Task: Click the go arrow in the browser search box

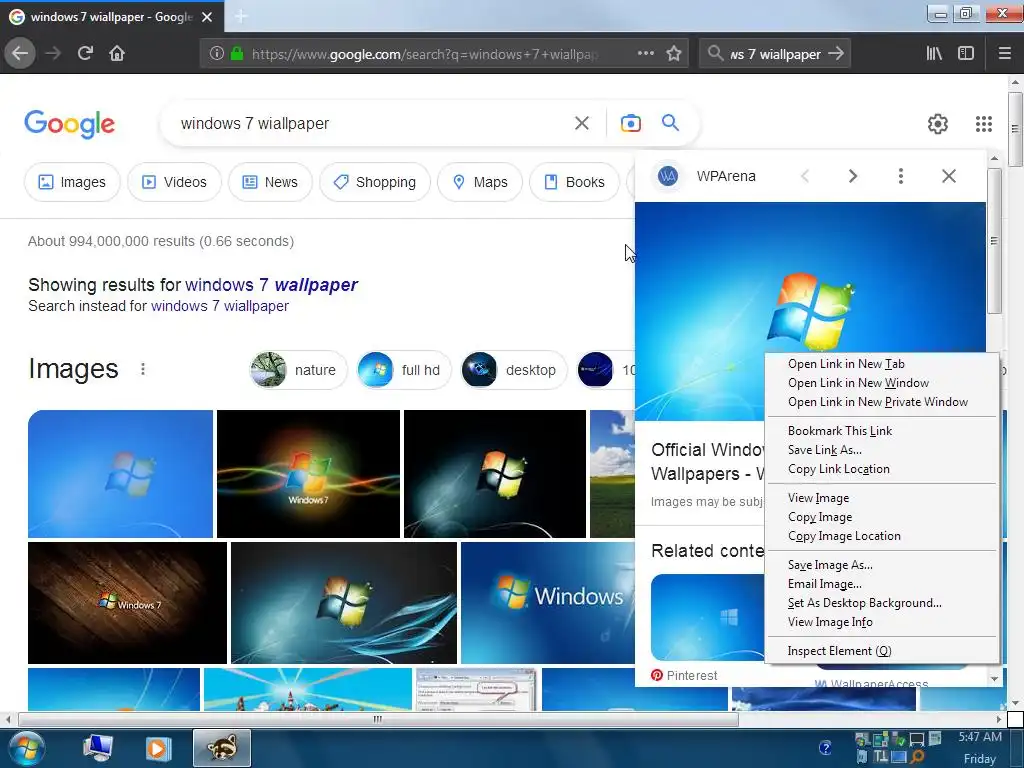Action: click(x=836, y=54)
